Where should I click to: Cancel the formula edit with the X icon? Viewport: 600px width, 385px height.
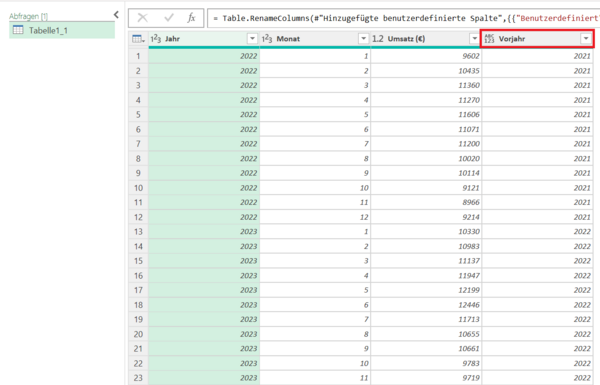point(142,18)
